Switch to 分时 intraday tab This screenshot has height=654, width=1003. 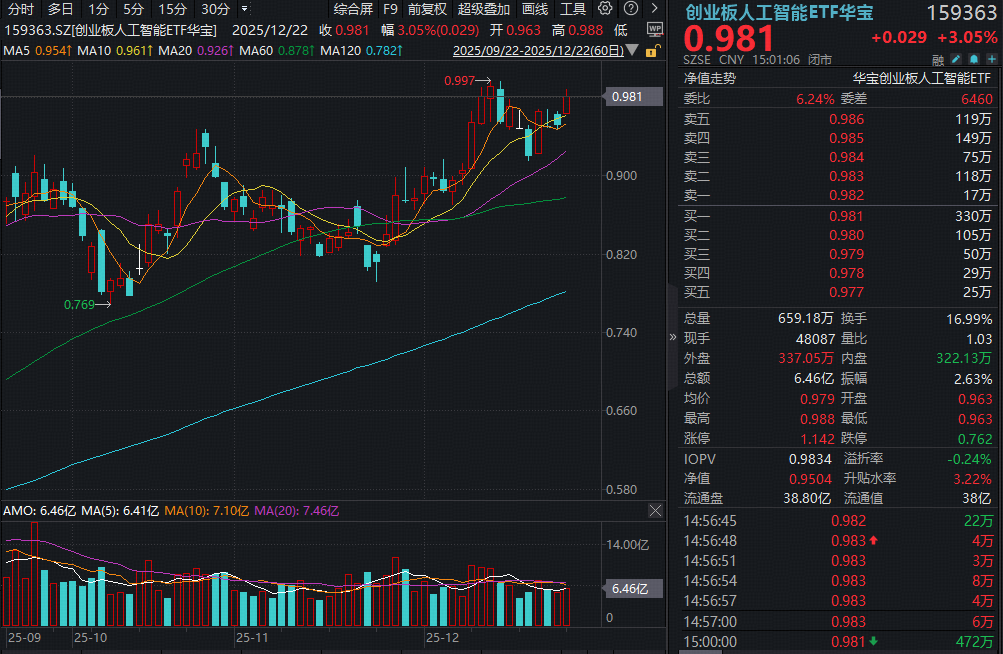20,9
